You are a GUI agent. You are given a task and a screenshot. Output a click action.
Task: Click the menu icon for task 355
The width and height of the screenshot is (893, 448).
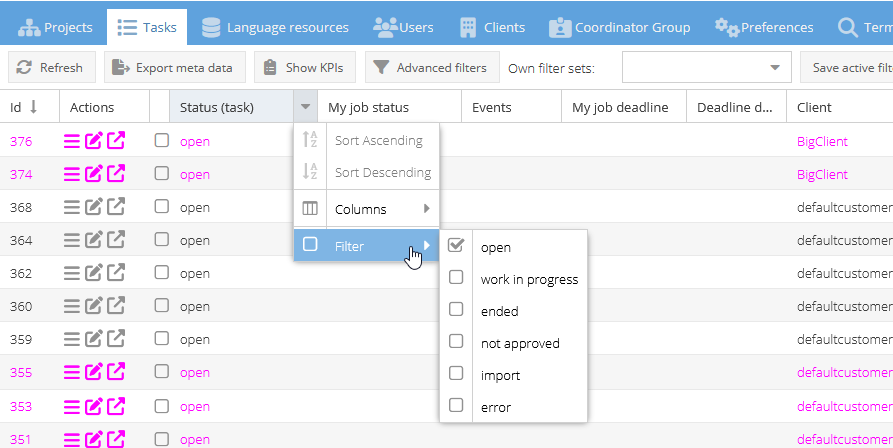[x=72, y=372]
